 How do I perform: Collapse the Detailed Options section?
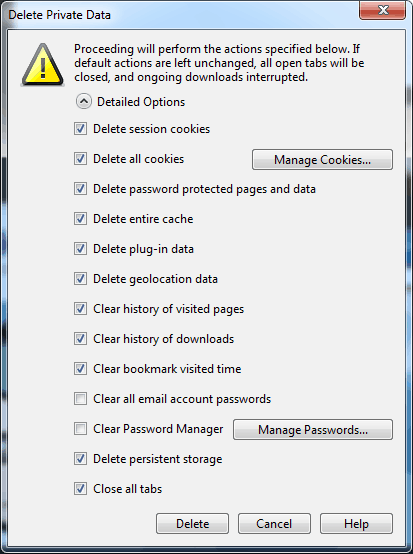(x=84, y=102)
